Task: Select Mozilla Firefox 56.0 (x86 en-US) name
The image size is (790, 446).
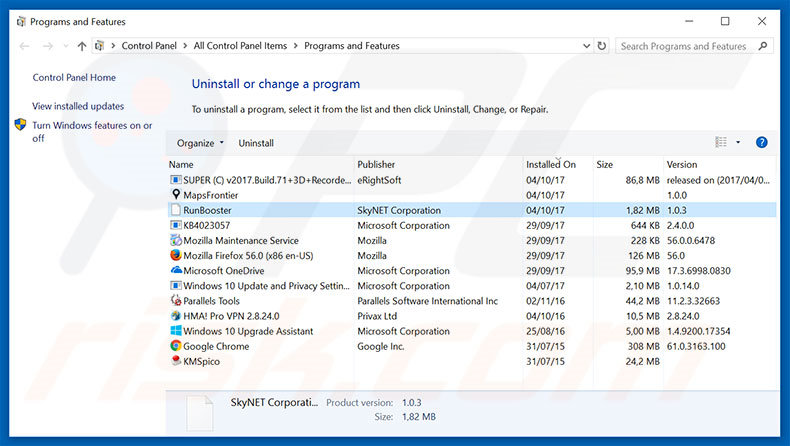Action: coord(248,256)
